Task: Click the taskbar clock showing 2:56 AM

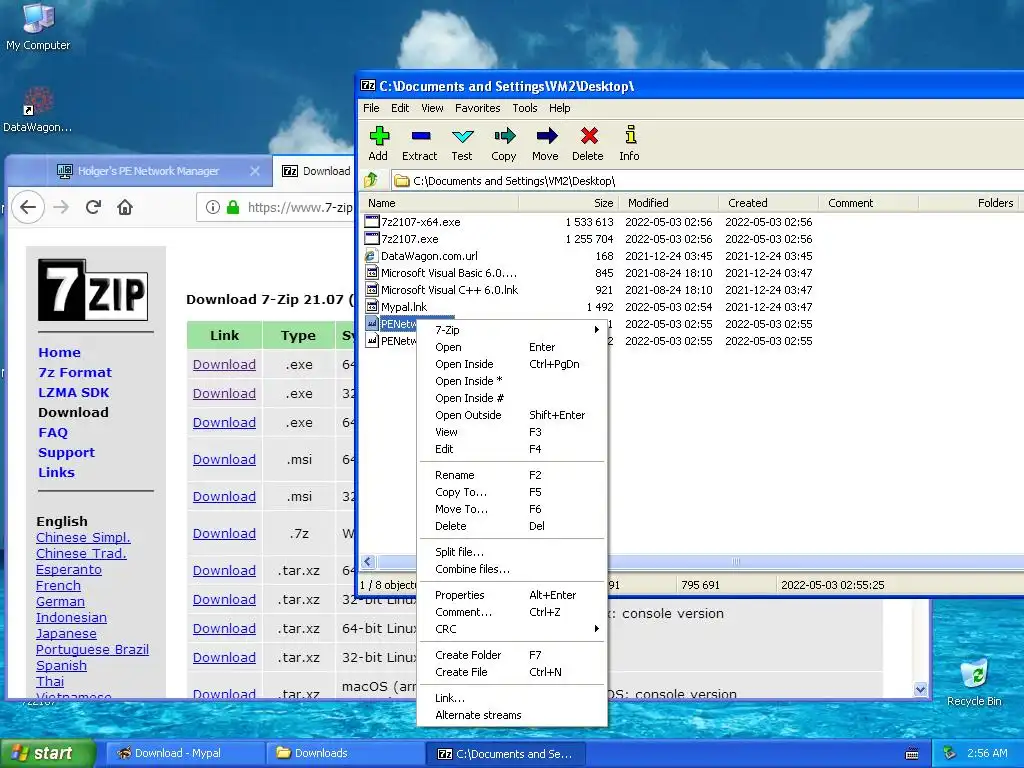Action: tap(987, 754)
